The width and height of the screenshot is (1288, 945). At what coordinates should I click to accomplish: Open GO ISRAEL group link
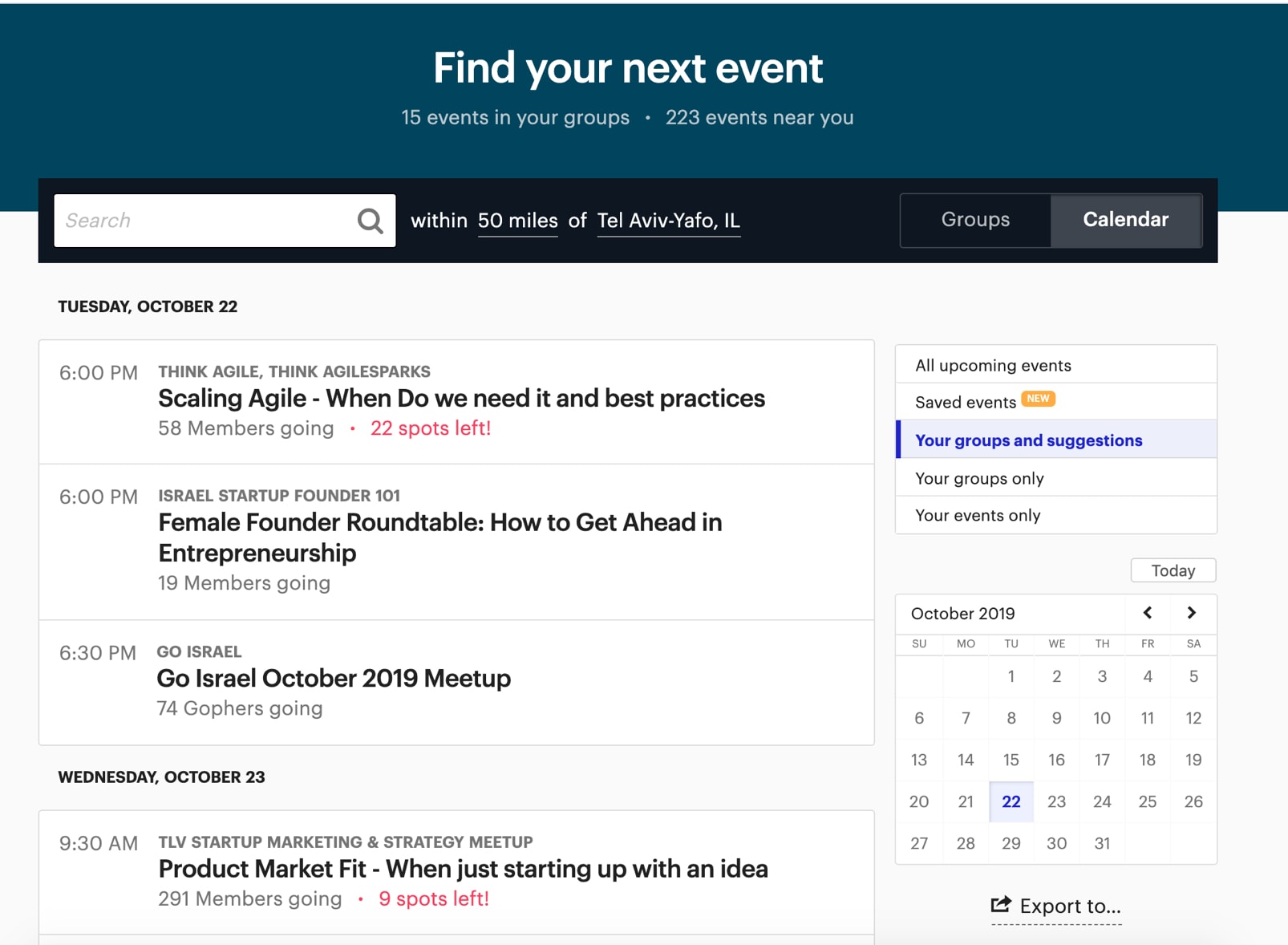(199, 651)
